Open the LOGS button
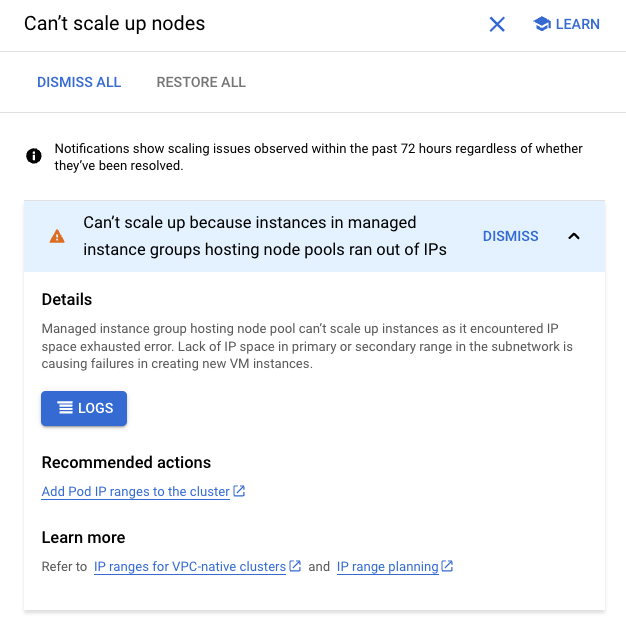 [x=84, y=408]
